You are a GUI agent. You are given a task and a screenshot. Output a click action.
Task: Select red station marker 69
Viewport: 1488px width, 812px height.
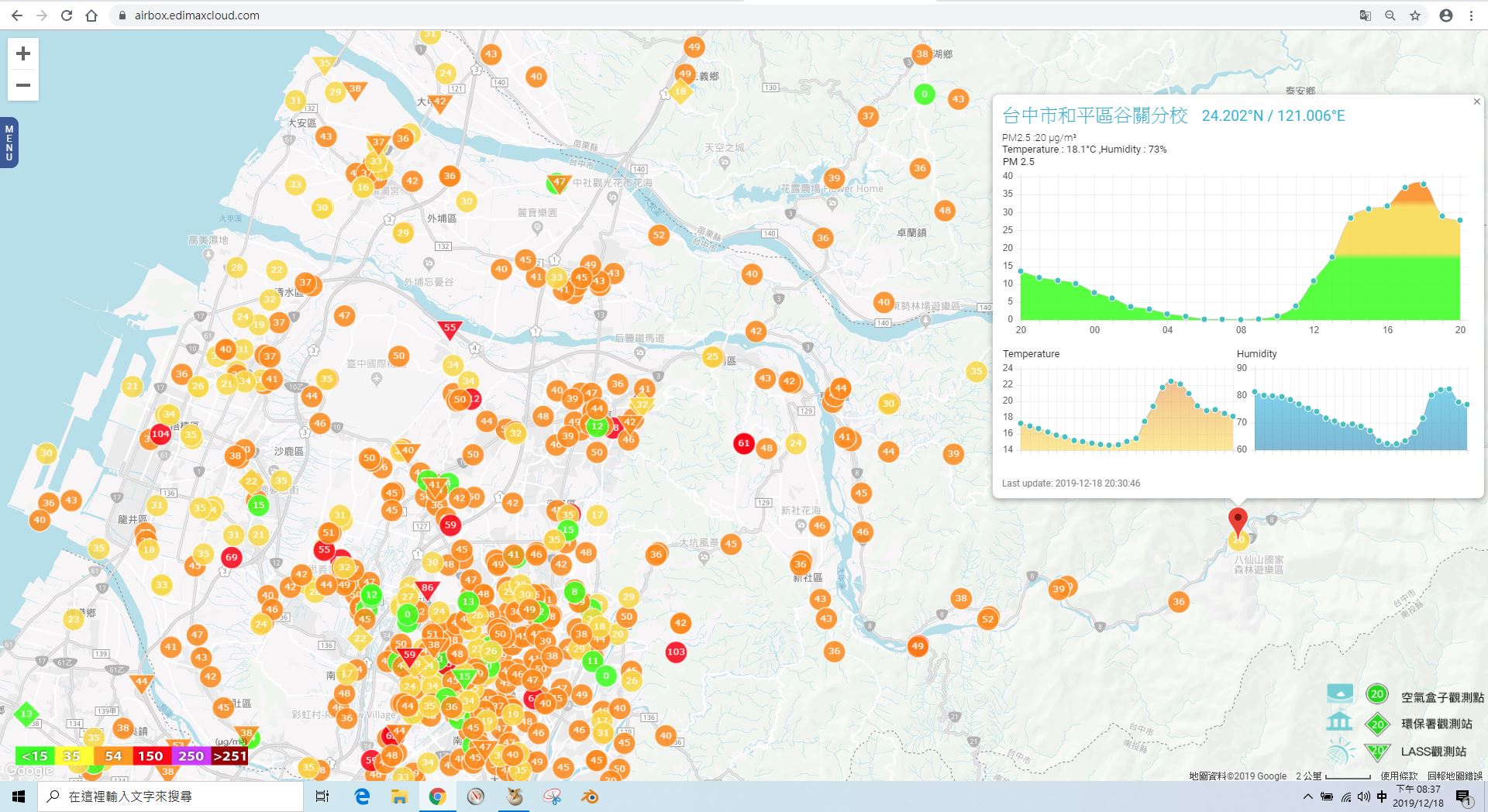tap(231, 557)
